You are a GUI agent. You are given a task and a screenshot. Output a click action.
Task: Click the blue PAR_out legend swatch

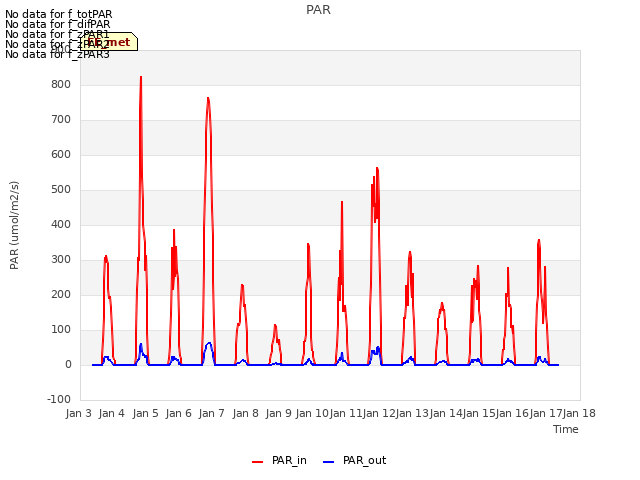328,462
